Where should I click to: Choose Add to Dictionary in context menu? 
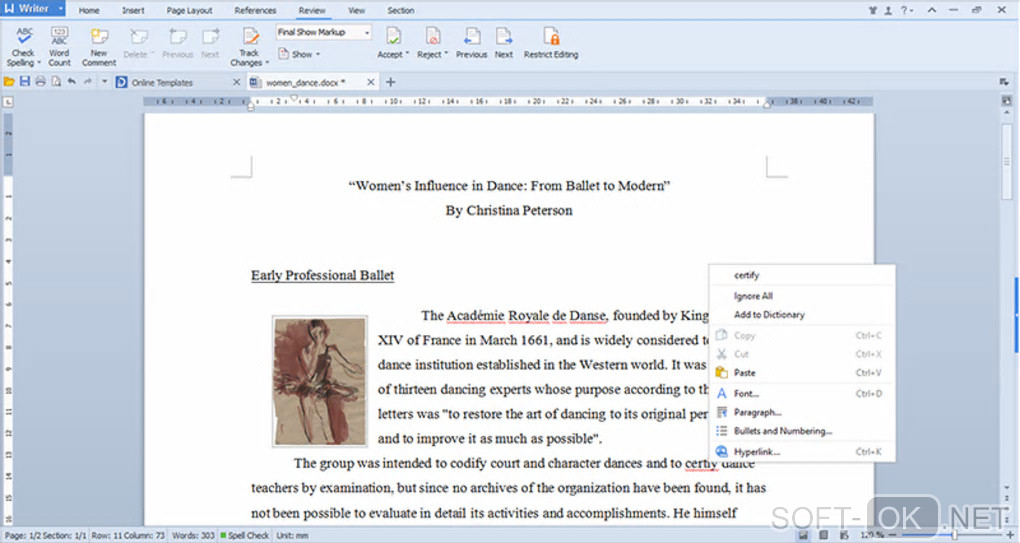click(x=769, y=315)
